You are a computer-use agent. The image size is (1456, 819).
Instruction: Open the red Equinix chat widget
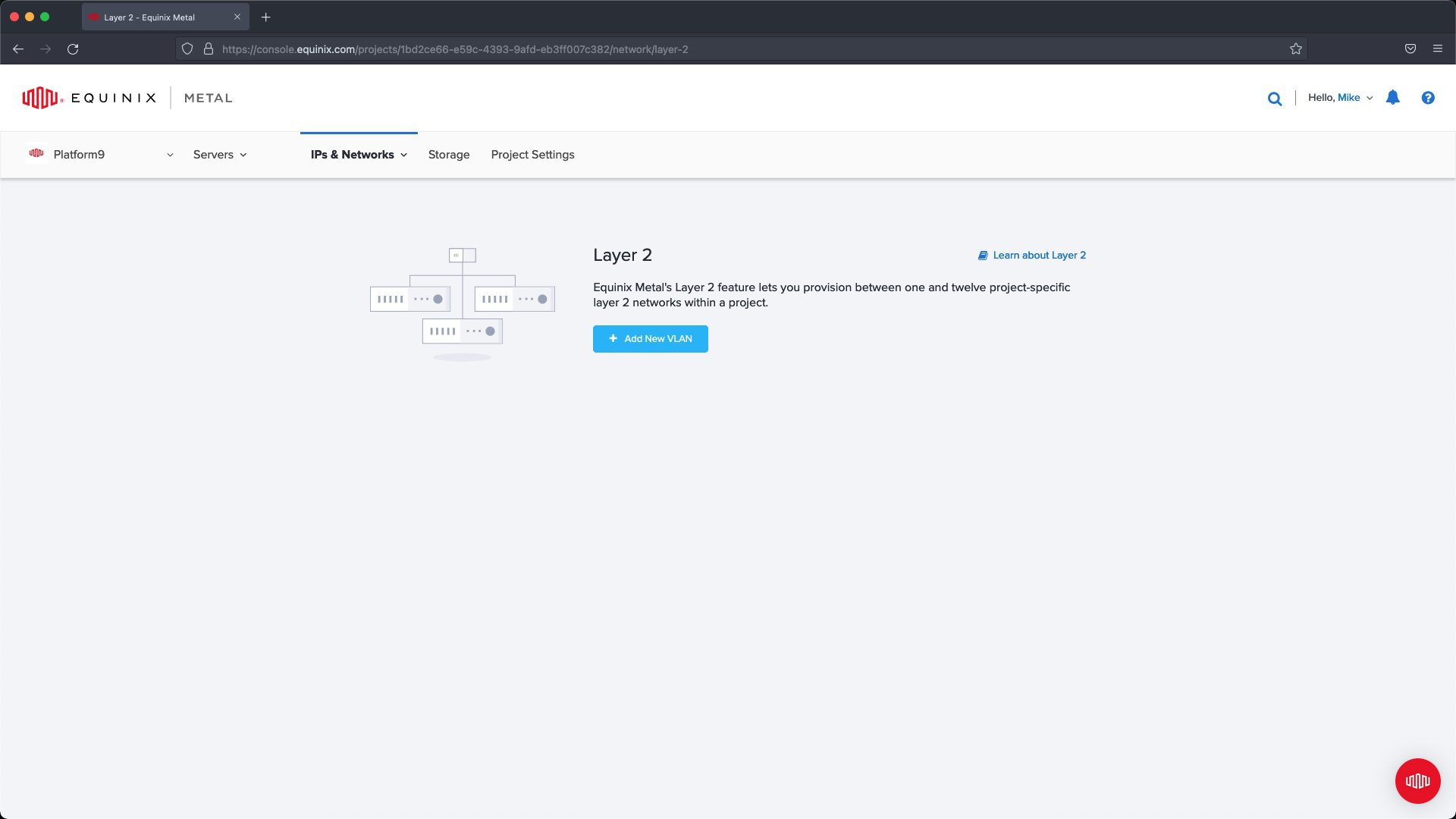tap(1417, 781)
